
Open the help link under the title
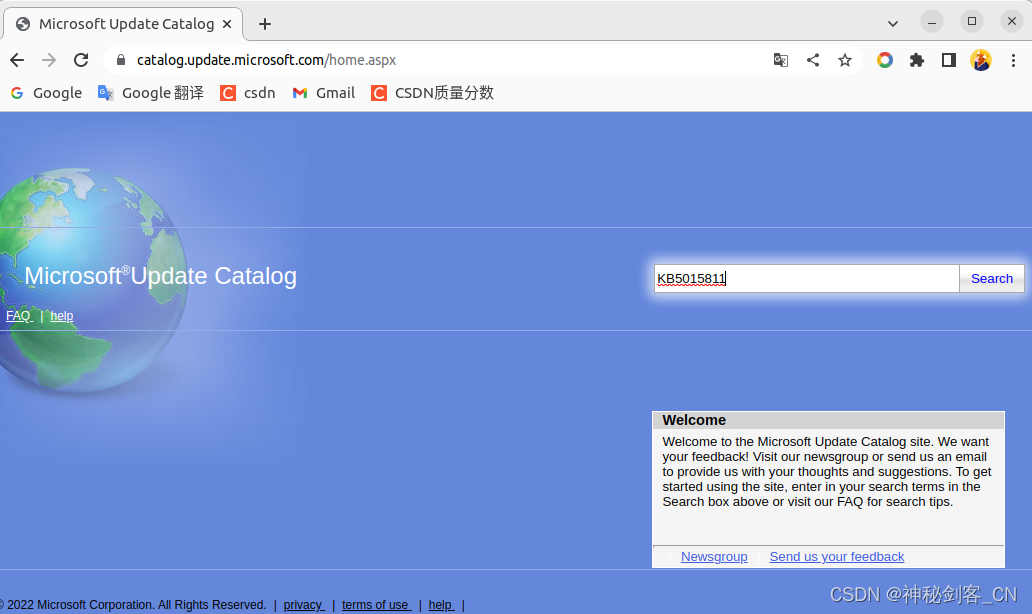pyautogui.click(x=62, y=316)
